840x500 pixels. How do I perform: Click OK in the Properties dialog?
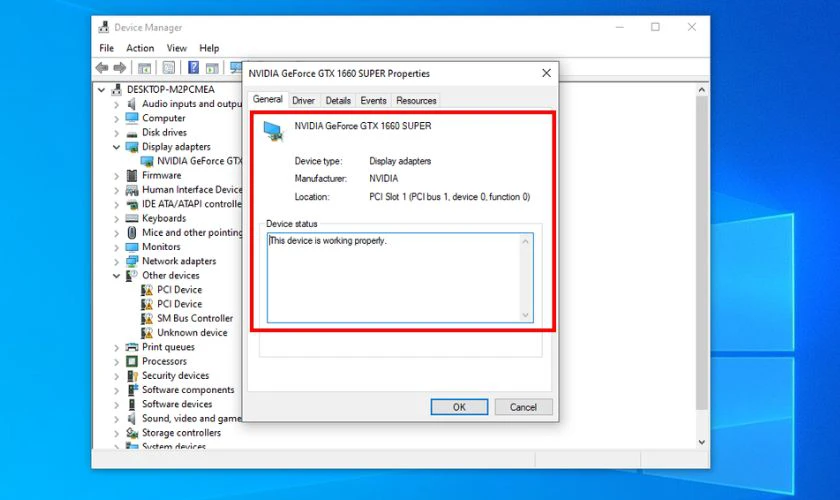(459, 407)
